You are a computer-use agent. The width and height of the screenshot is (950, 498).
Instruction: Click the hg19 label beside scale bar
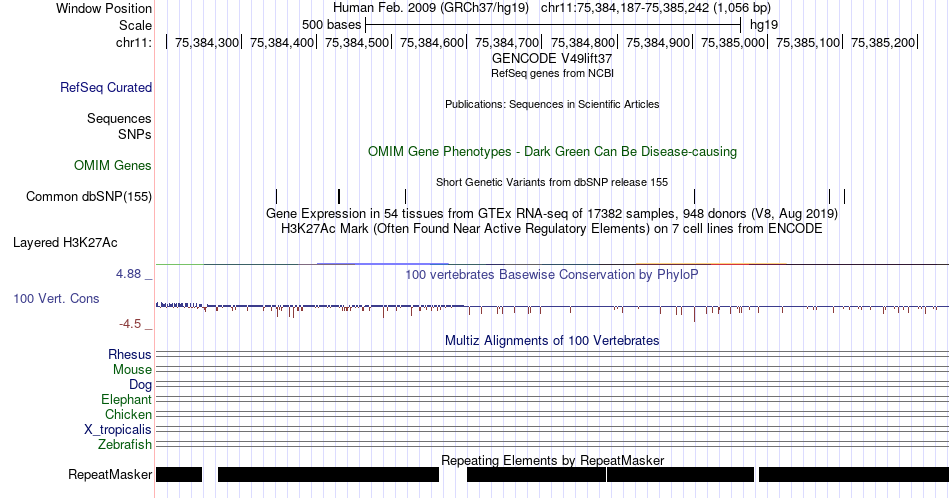[764, 25]
